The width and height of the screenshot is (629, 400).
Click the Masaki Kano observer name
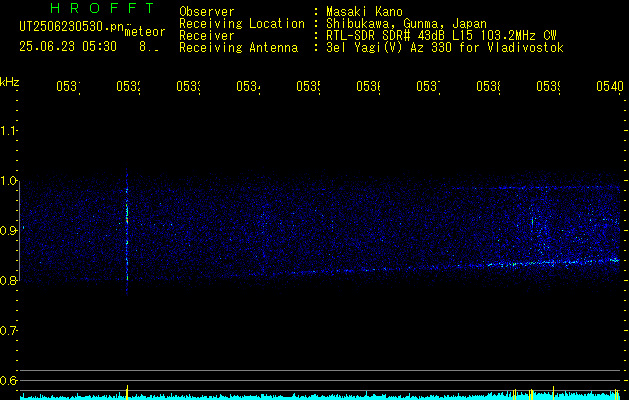click(364, 11)
